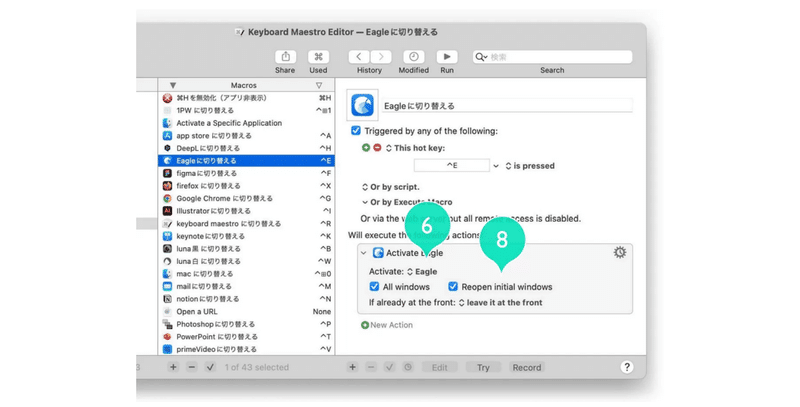Select 'app store に切り替える' macro
The height and width of the screenshot is (407, 800).
(246, 136)
